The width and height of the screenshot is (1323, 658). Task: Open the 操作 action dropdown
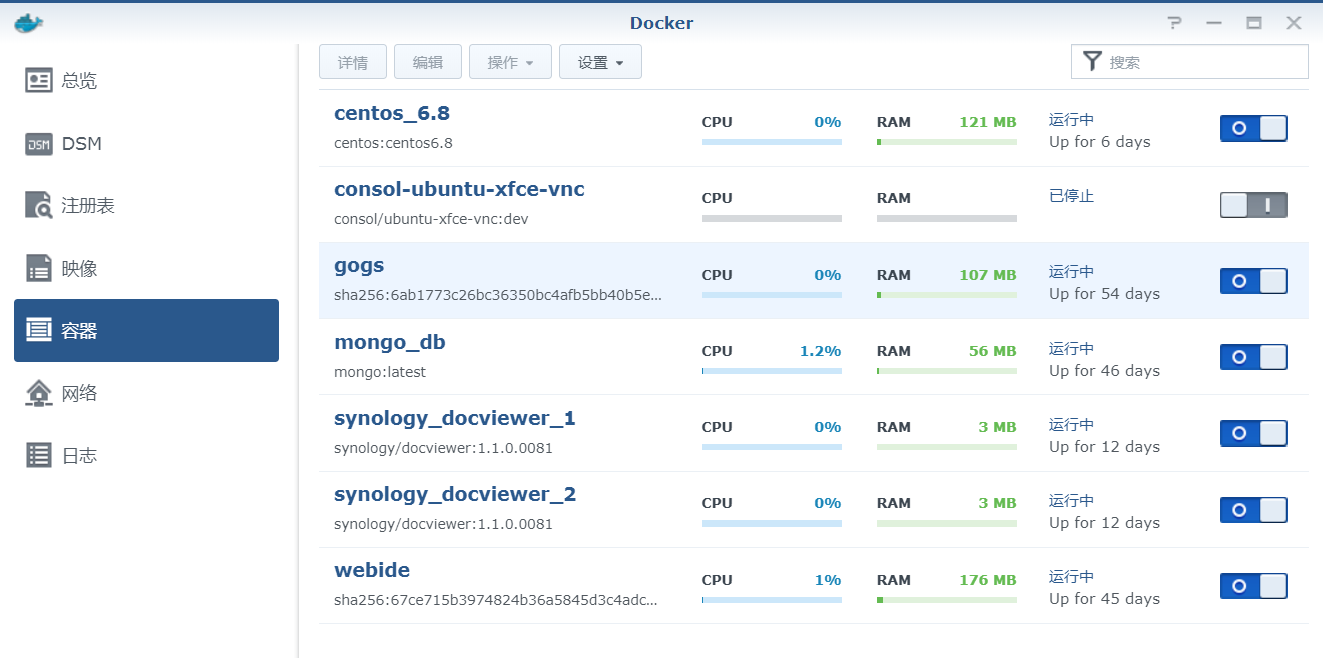click(x=510, y=62)
